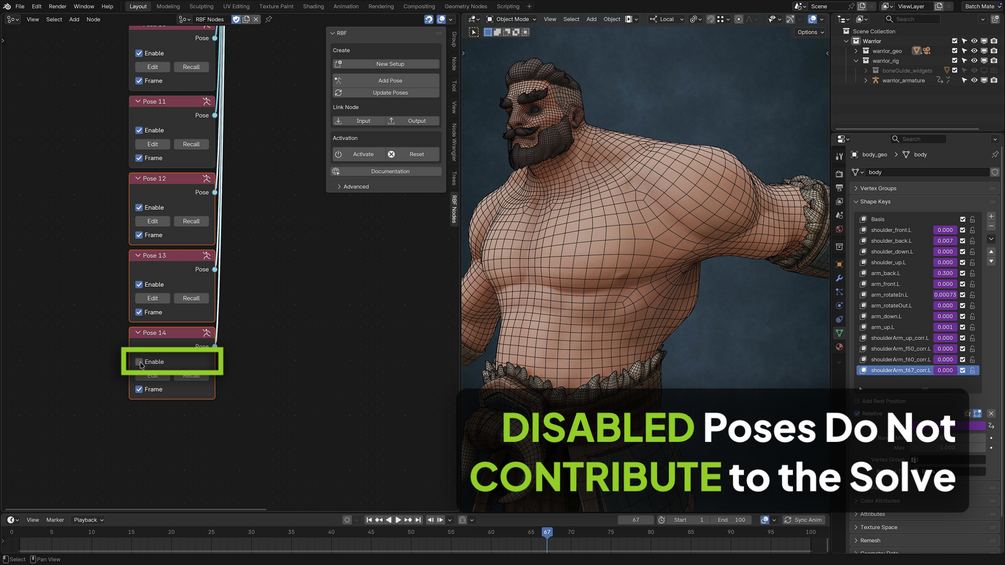This screenshot has height=565, width=1005.
Task: Open the Tool properties tab icon
Action: pos(839,156)
